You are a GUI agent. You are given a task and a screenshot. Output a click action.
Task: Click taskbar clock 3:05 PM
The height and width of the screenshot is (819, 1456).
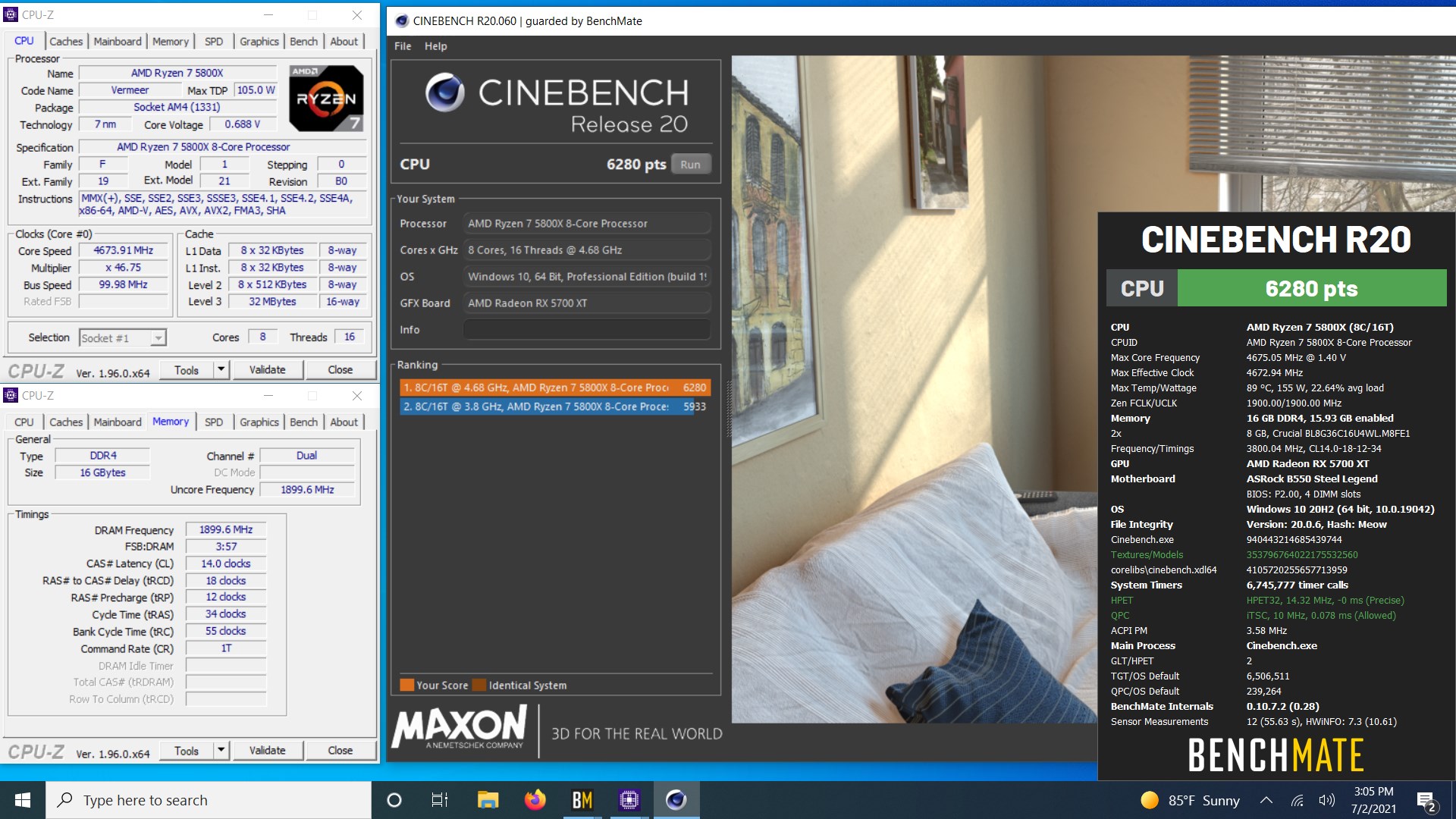tap(1373, 800)
